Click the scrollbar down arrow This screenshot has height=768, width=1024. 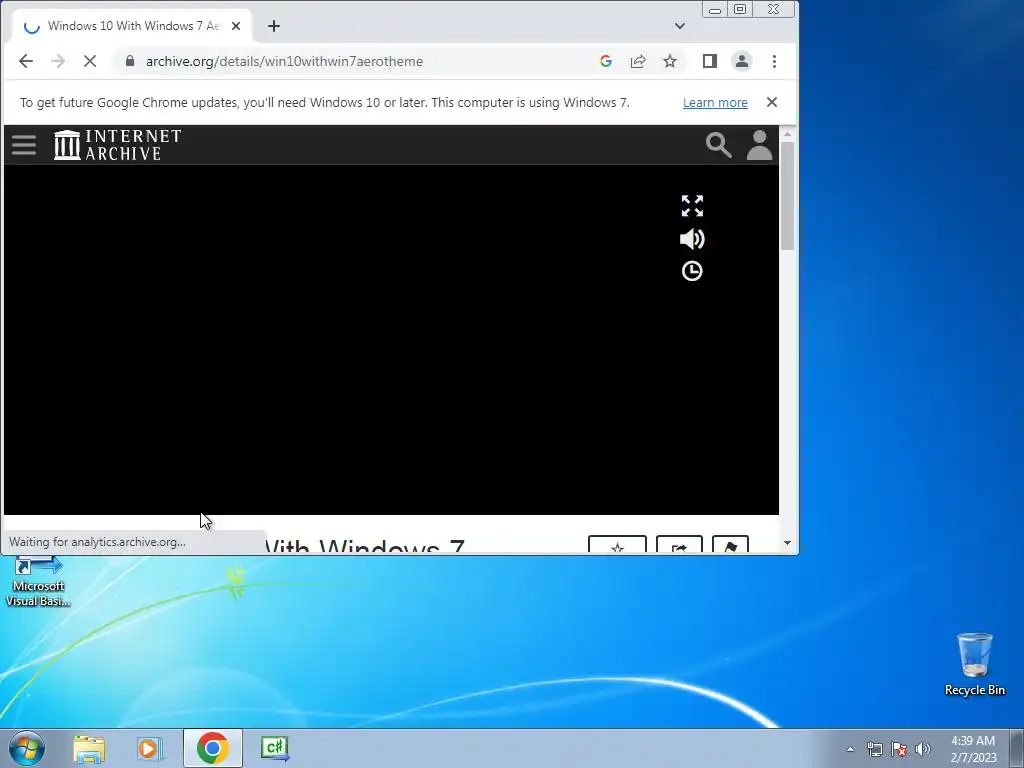pyautogui.click(x=787, y=543)
